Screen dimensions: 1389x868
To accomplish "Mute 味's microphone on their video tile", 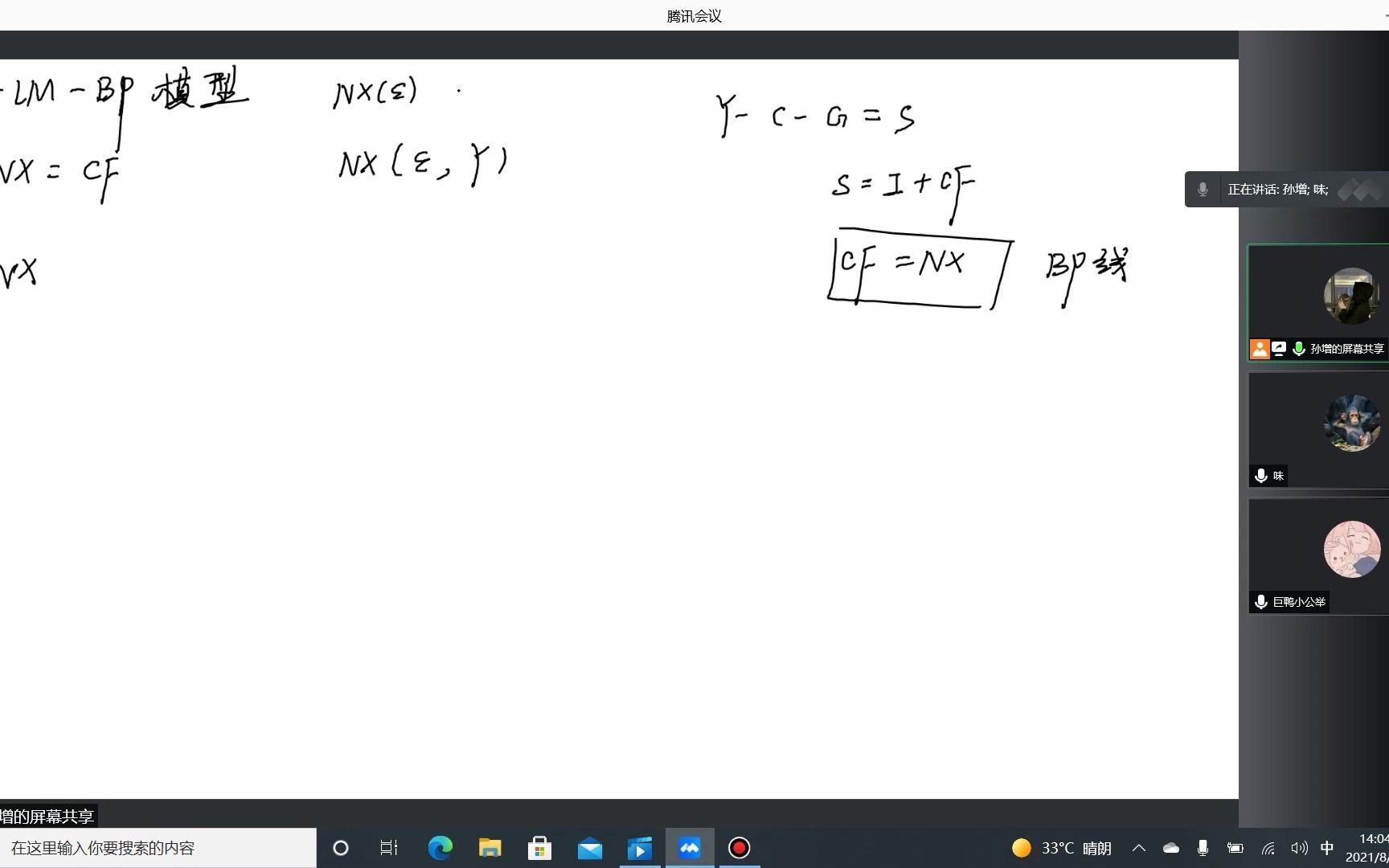I will pos(1260,476).
